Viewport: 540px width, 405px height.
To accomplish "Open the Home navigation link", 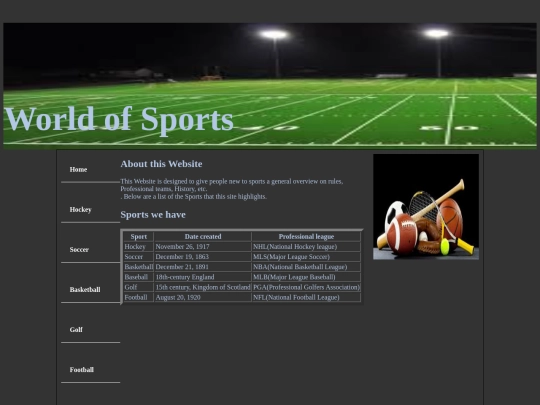I will click(78, 169).
